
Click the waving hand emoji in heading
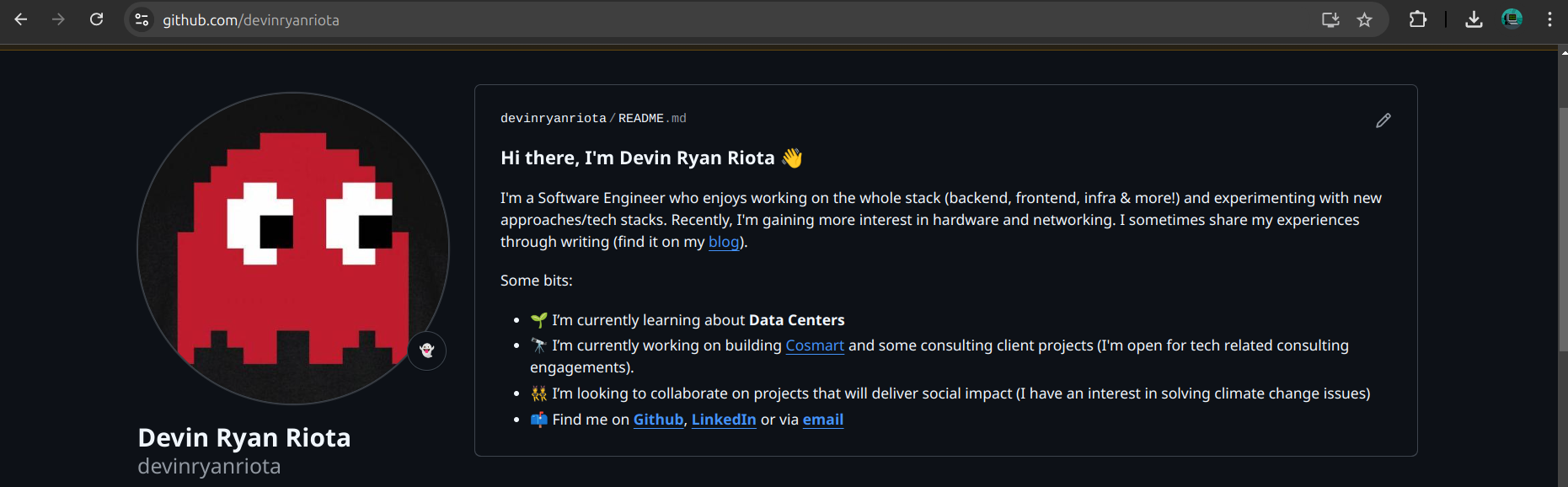pos(792,158)
